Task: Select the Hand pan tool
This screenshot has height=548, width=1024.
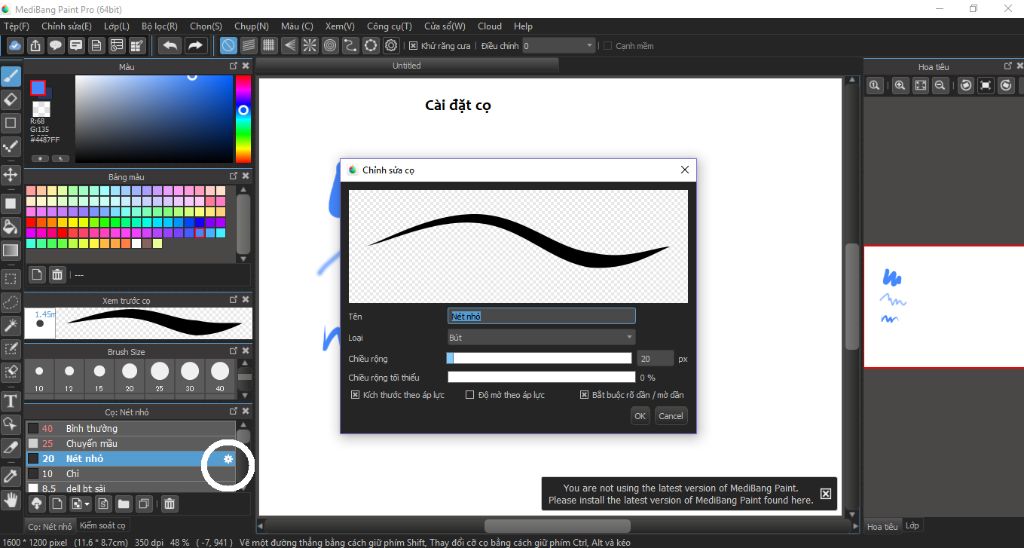Action: [x=10, y=500]
